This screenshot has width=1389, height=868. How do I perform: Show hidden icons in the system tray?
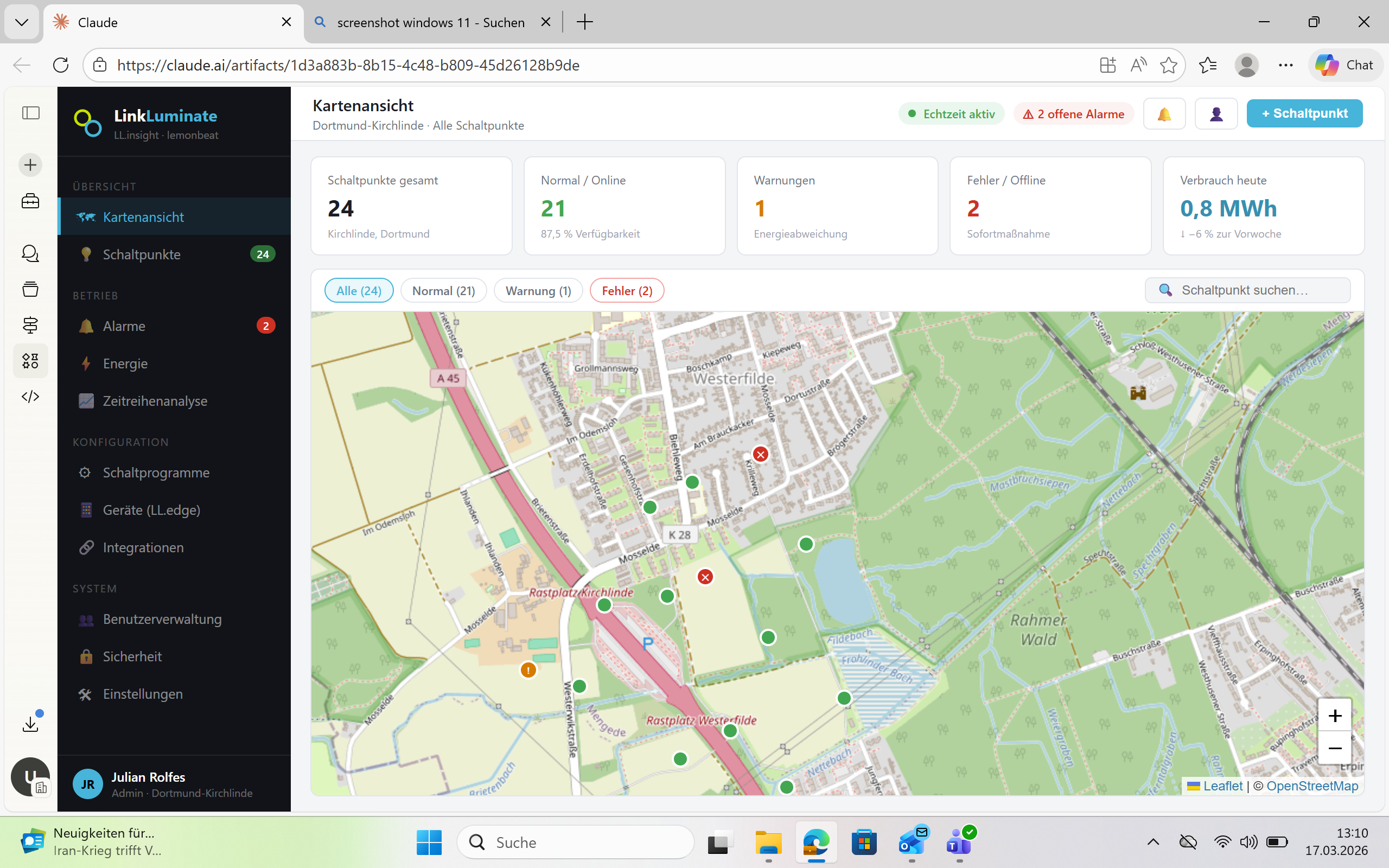1153,841
